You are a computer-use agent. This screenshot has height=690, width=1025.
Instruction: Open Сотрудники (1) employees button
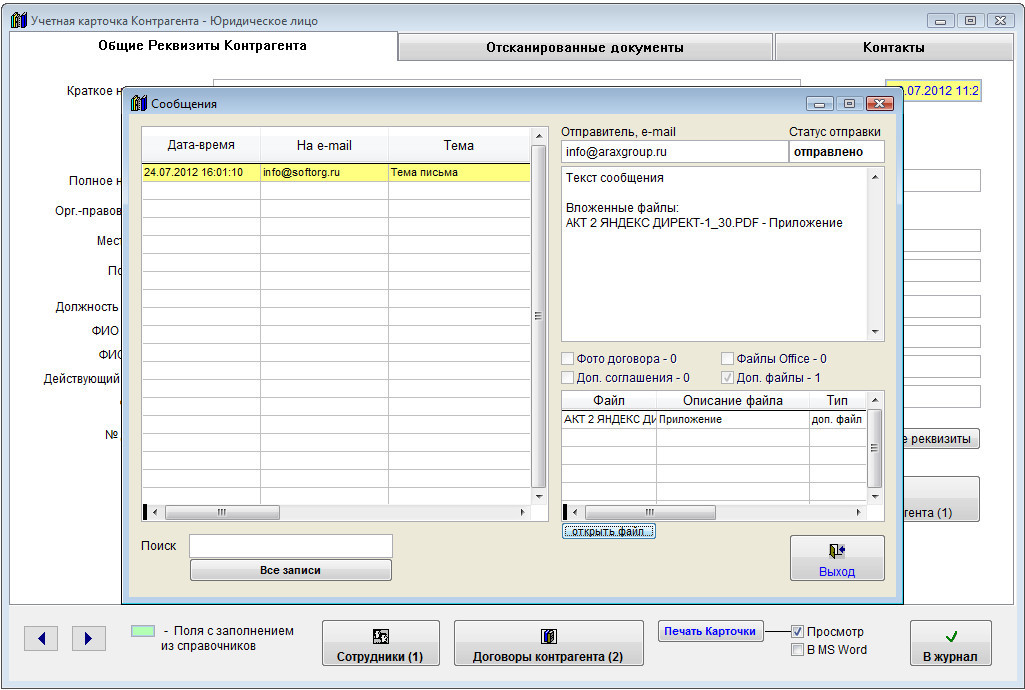pos(380,643)
